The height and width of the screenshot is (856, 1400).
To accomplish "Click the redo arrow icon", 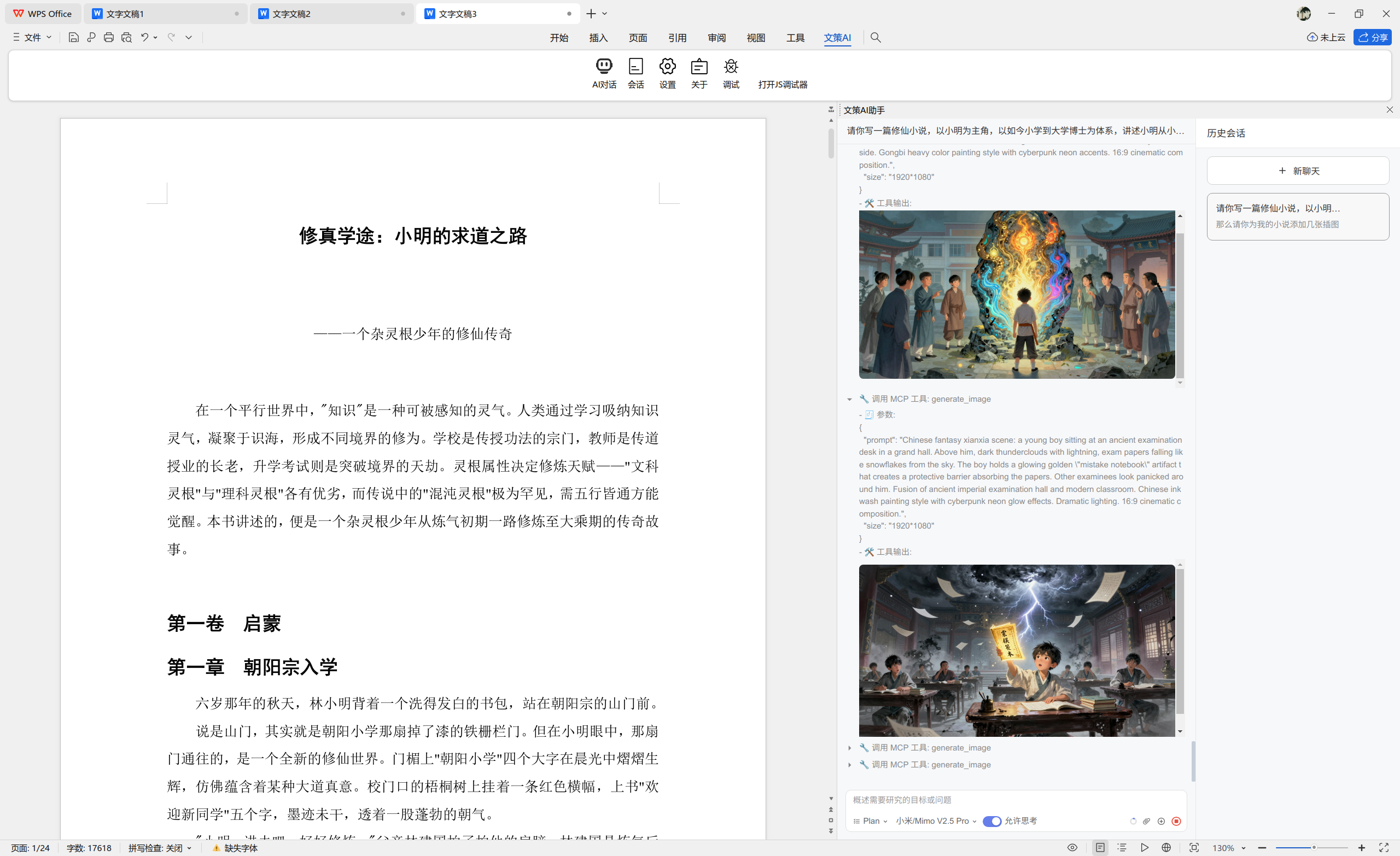I will [x=171, y=38].
